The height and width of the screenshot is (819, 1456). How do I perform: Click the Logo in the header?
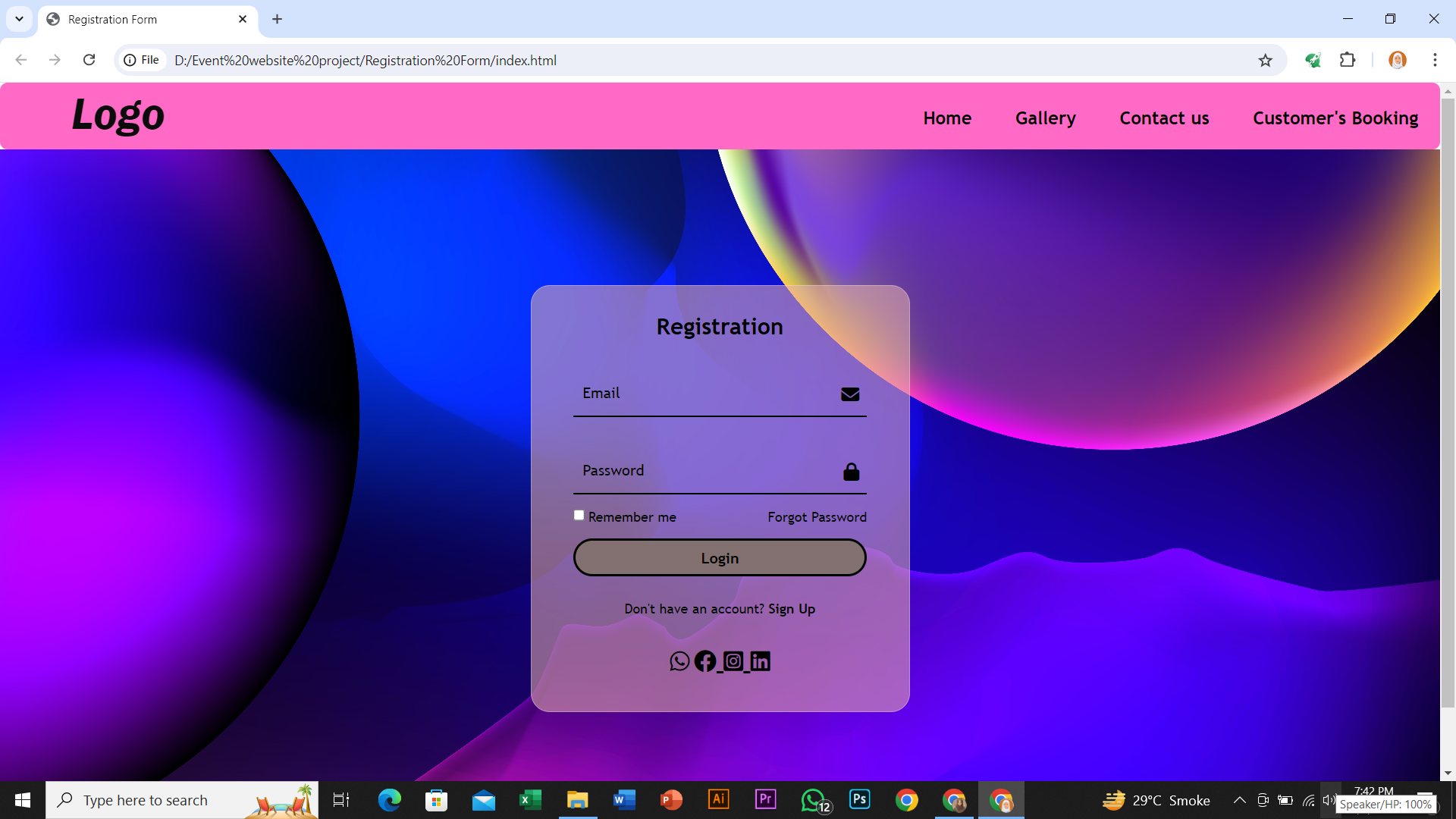pos(118,115)
